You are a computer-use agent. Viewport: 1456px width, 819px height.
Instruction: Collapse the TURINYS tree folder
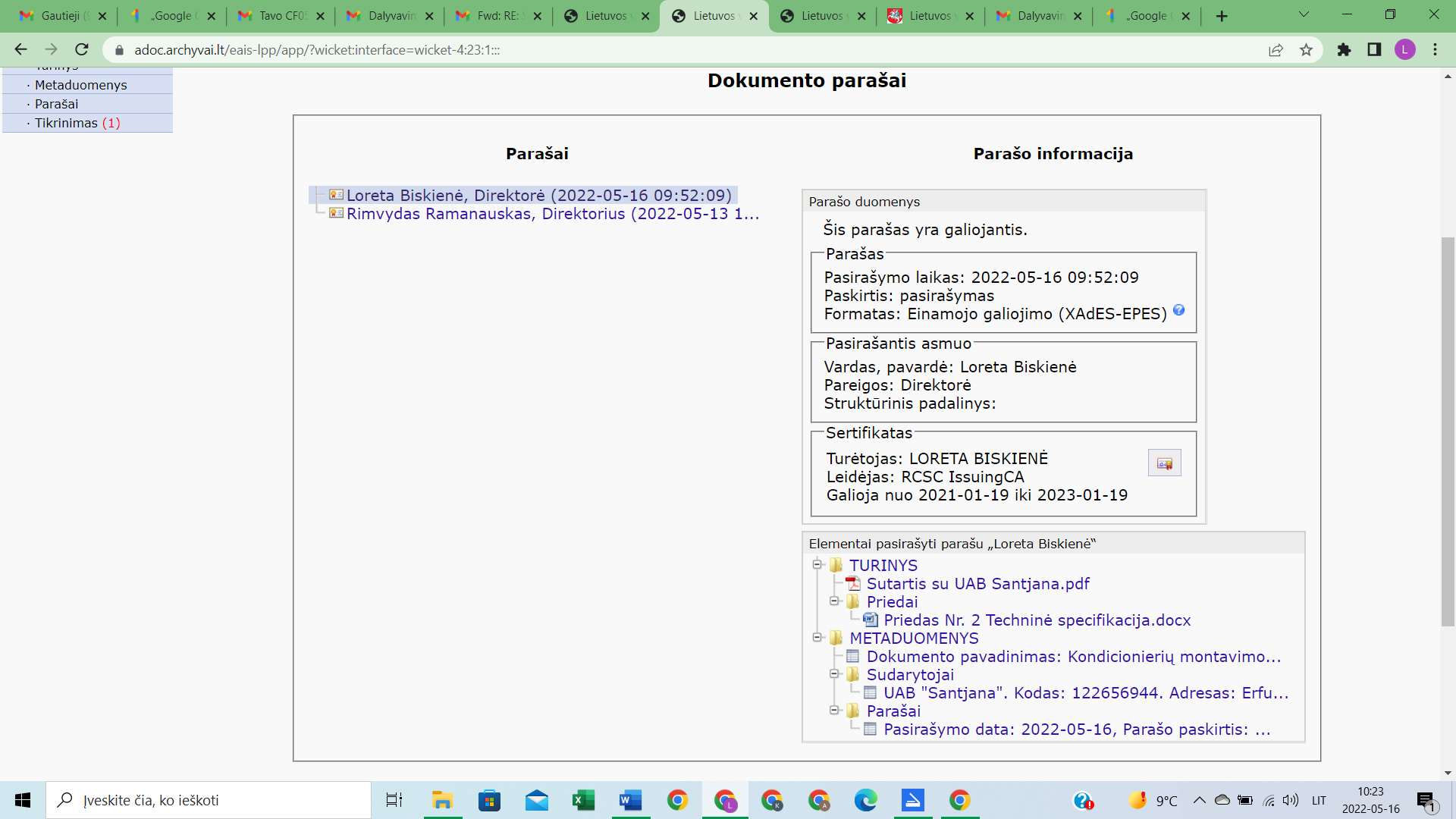pyautogui.click(x=817, y=564)
